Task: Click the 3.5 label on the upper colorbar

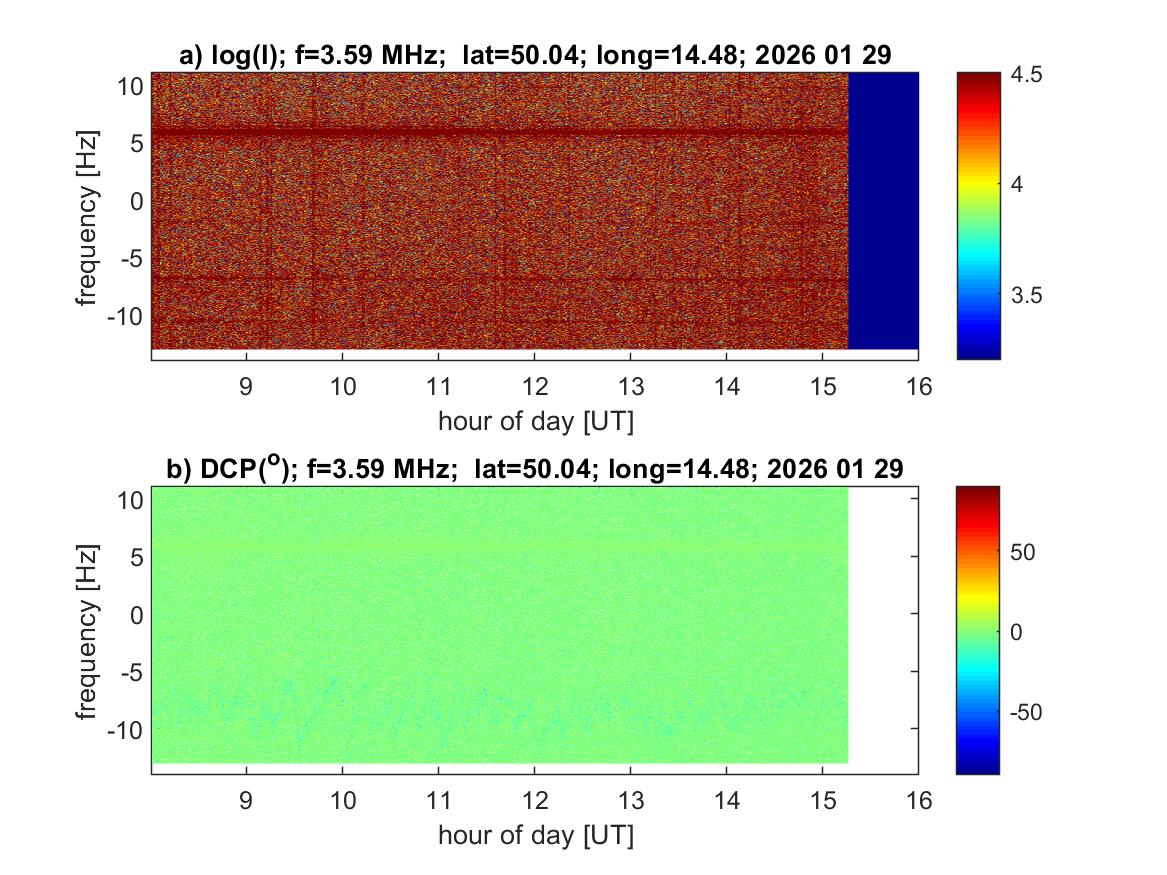Action: coord(1027,296)
